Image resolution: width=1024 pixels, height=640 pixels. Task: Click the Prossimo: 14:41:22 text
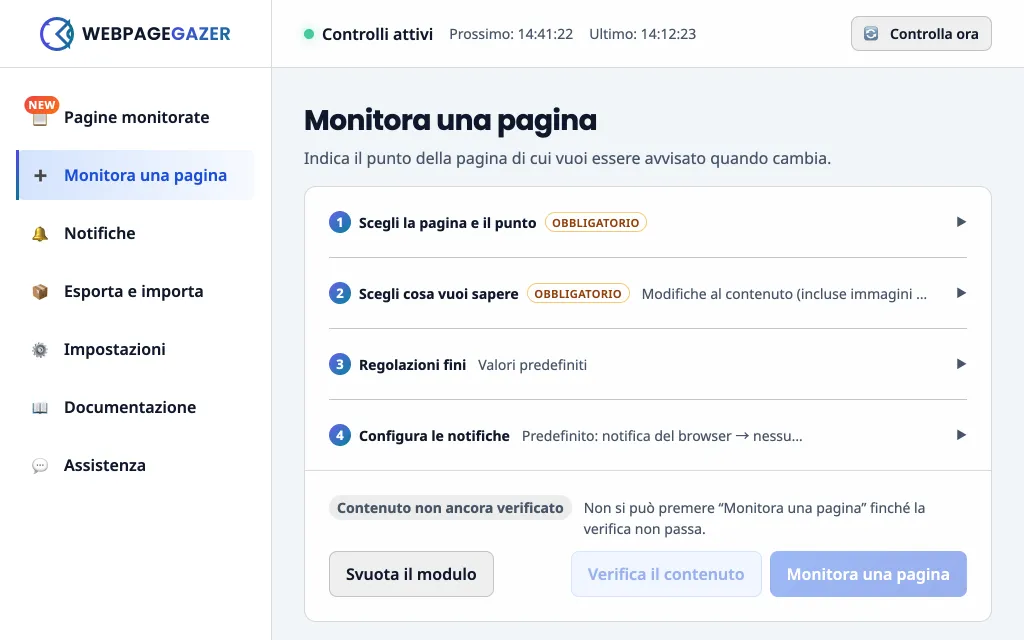tap(511, 34)
